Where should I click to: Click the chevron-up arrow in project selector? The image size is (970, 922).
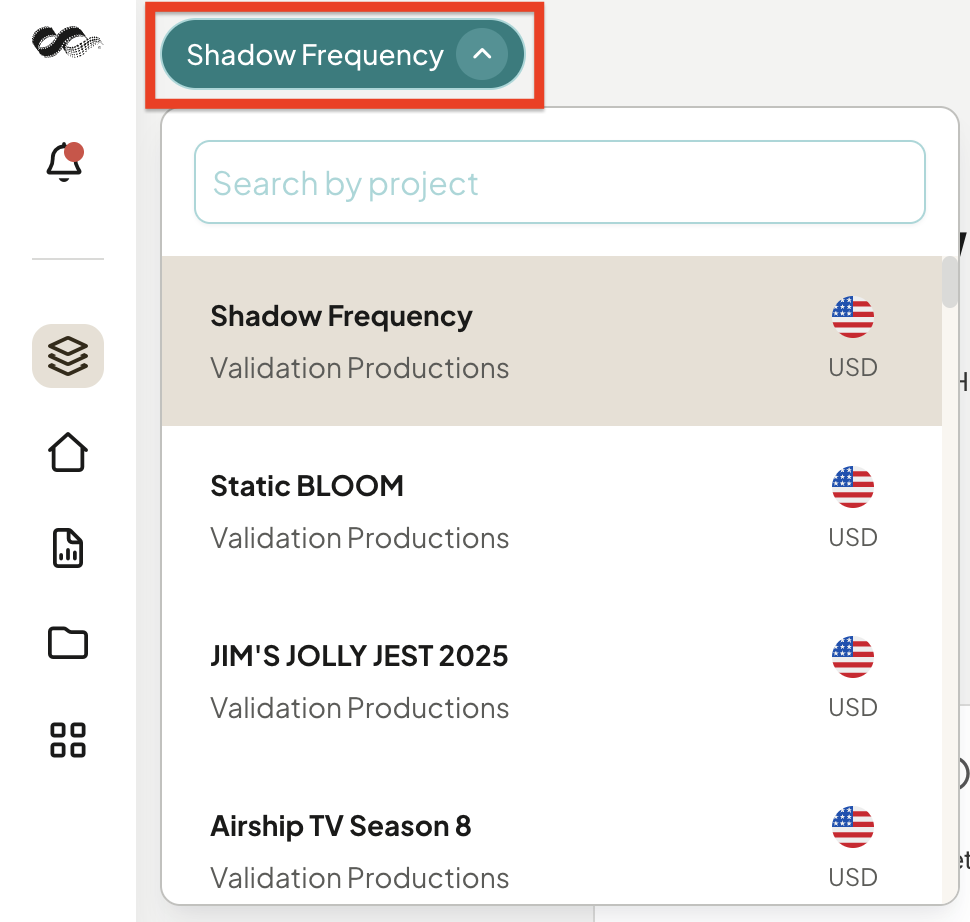pos(482,54)
